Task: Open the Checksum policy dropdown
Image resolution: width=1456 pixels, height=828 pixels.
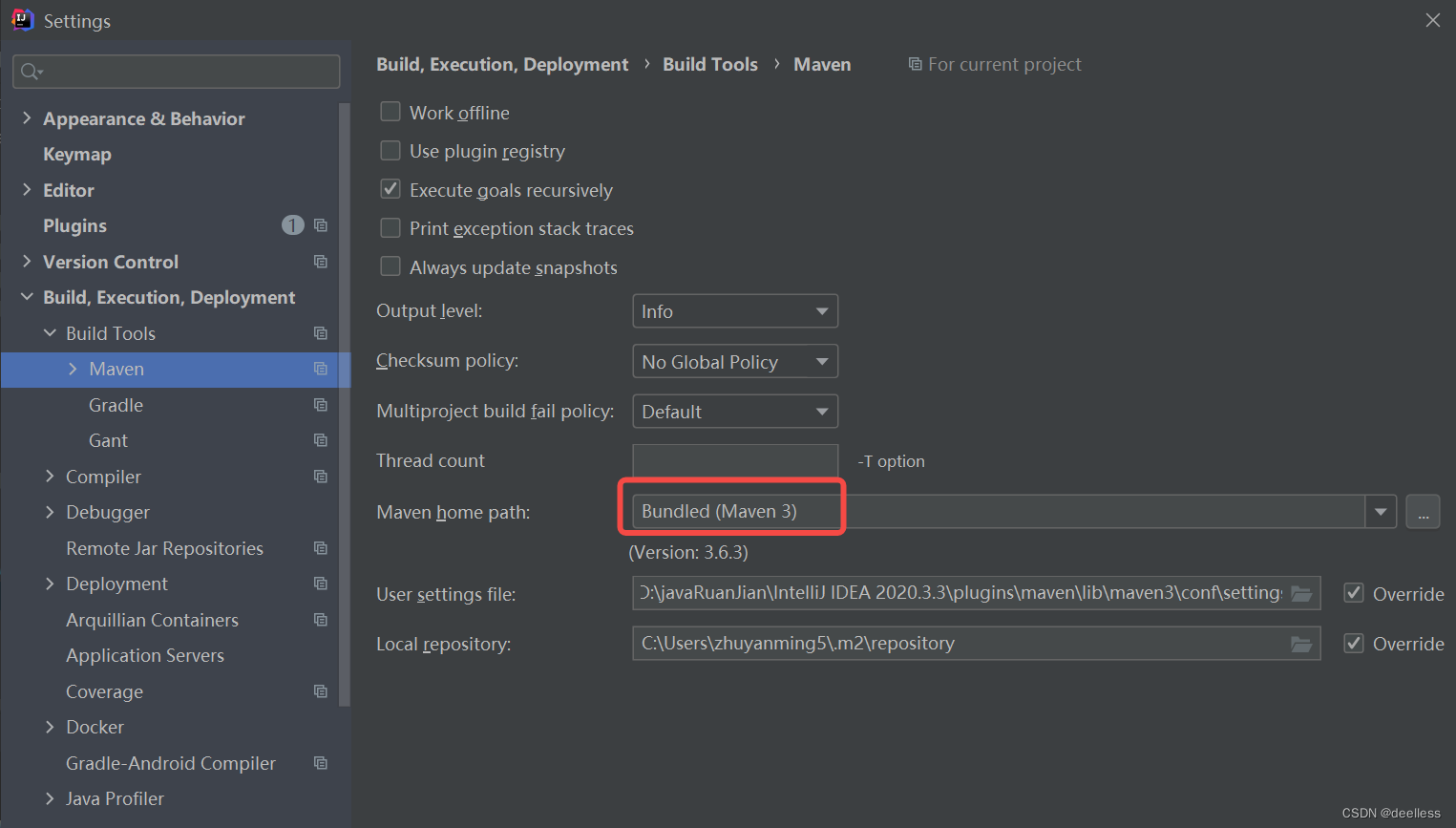Action: [x=735, y=362]
